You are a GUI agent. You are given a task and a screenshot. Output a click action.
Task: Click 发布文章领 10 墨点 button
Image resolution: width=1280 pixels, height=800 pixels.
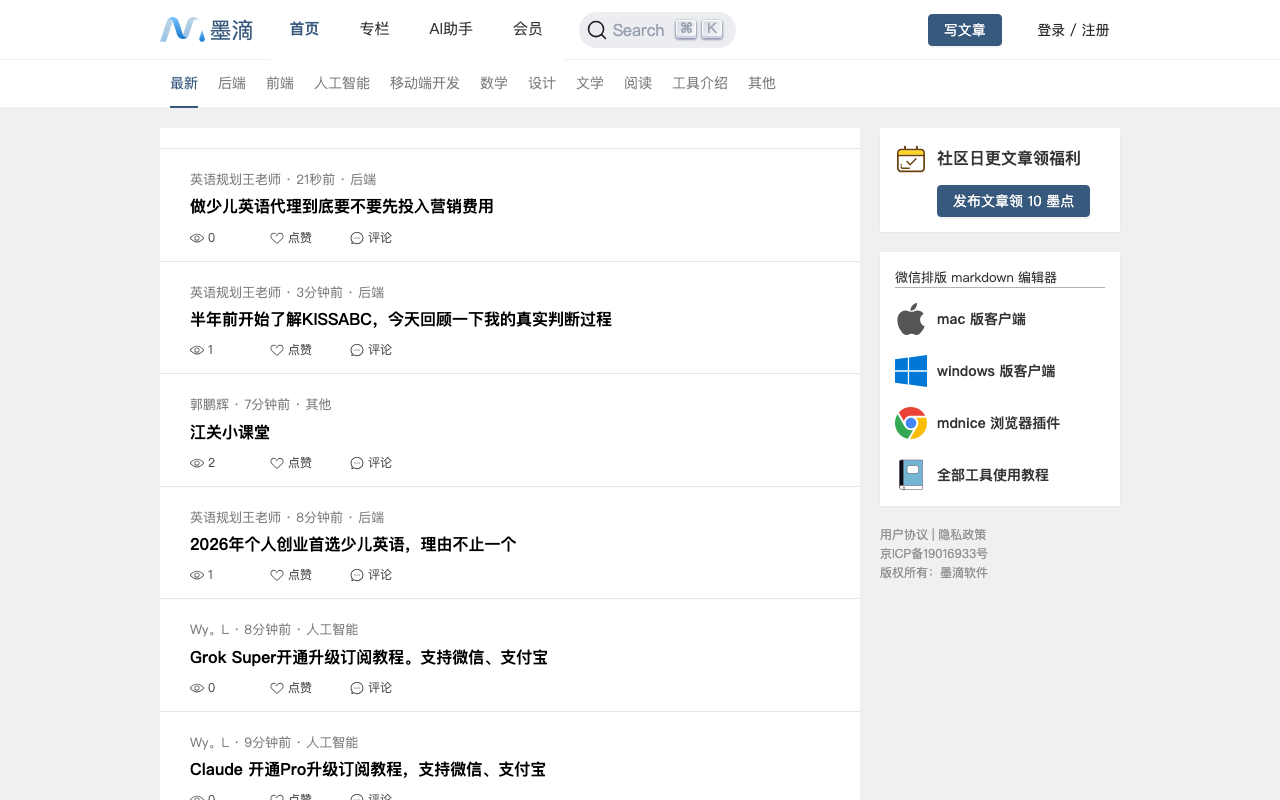1013,201
